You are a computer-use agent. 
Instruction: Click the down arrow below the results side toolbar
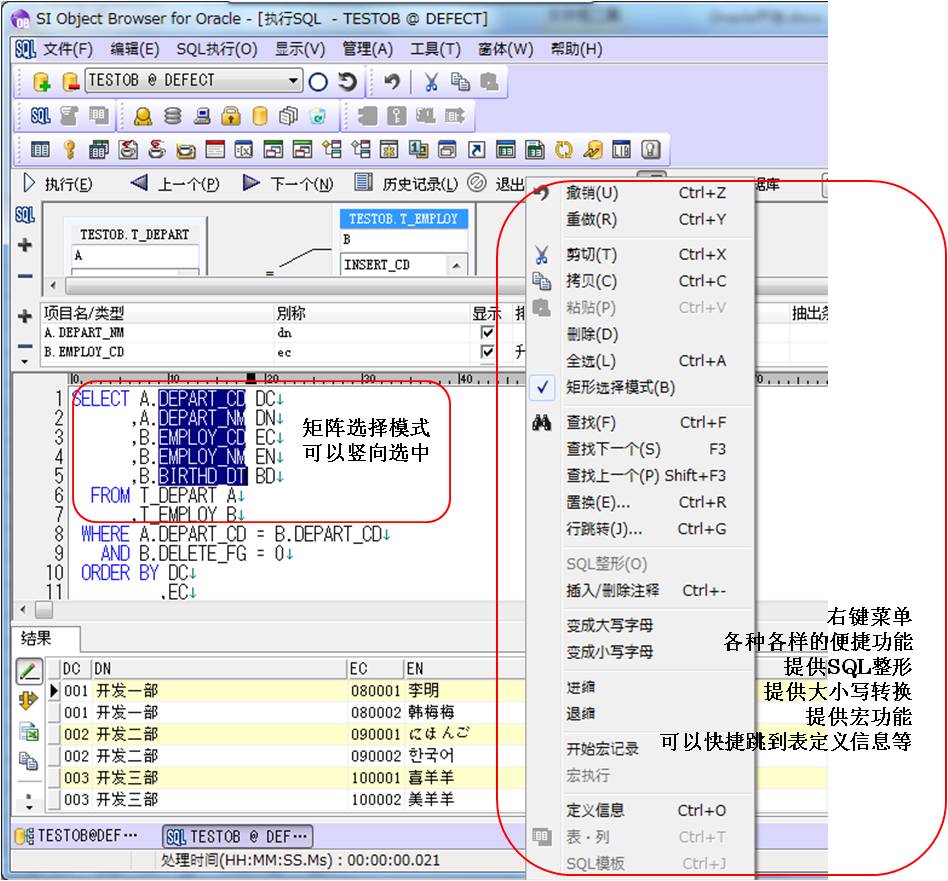coord(29,807)
